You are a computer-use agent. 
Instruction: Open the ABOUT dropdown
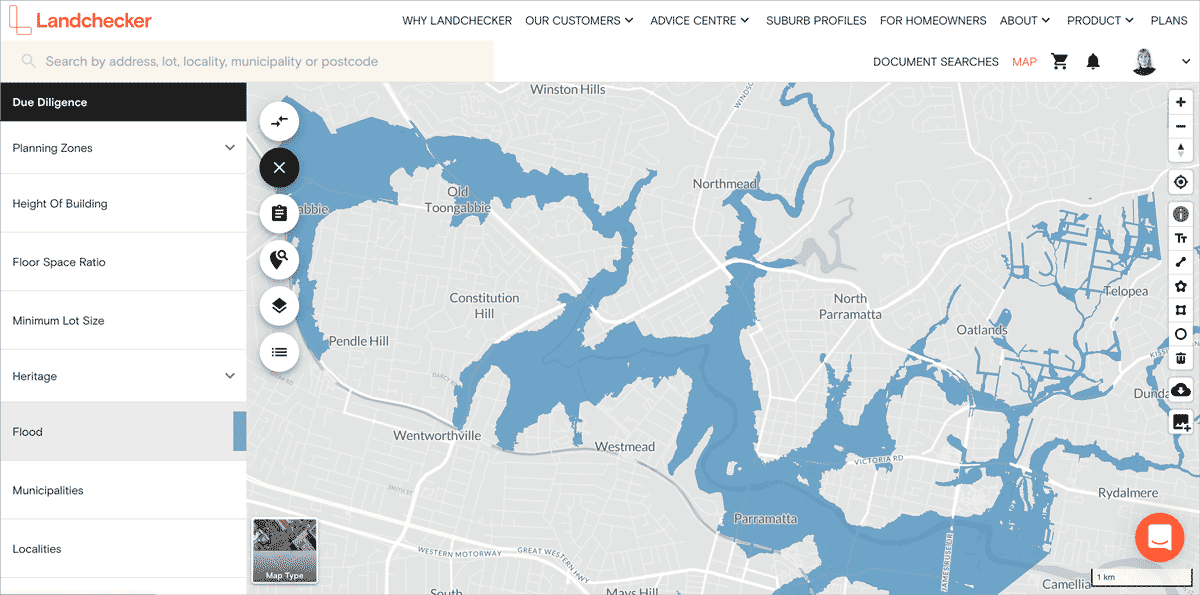(1025, 20)
